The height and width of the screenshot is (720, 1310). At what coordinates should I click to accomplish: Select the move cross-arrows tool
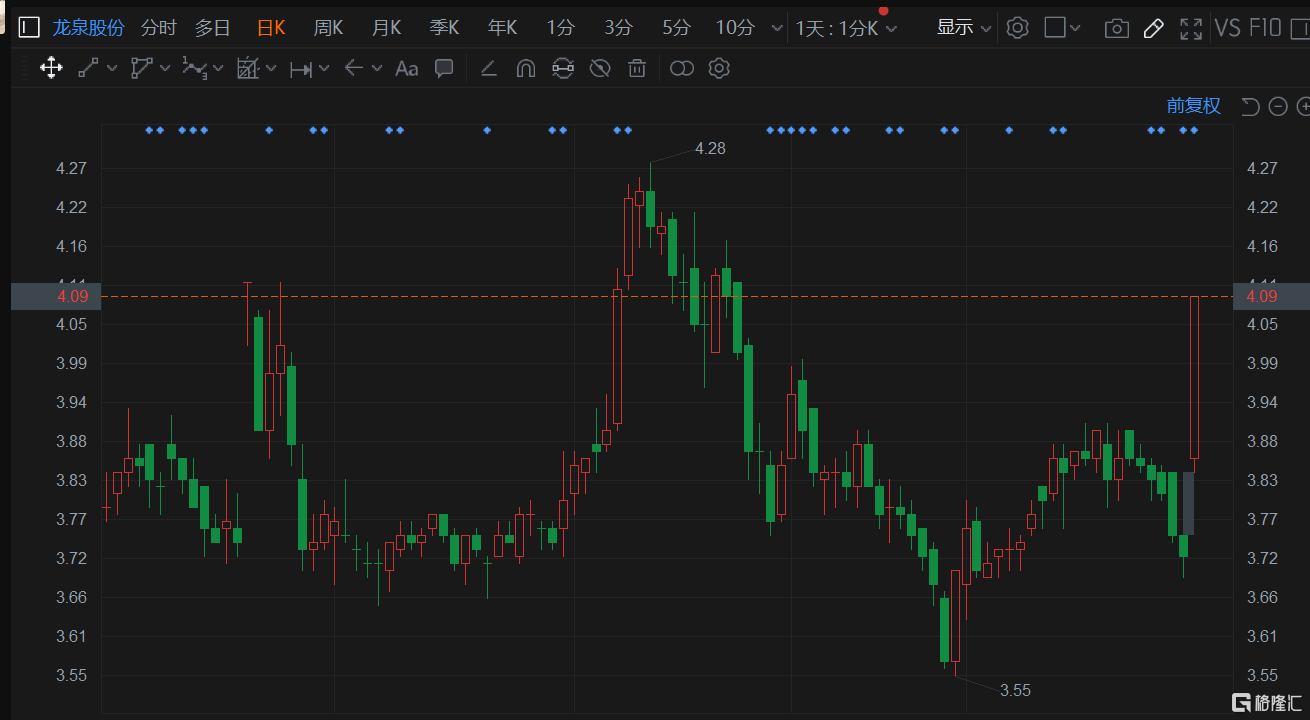(51, 68)
